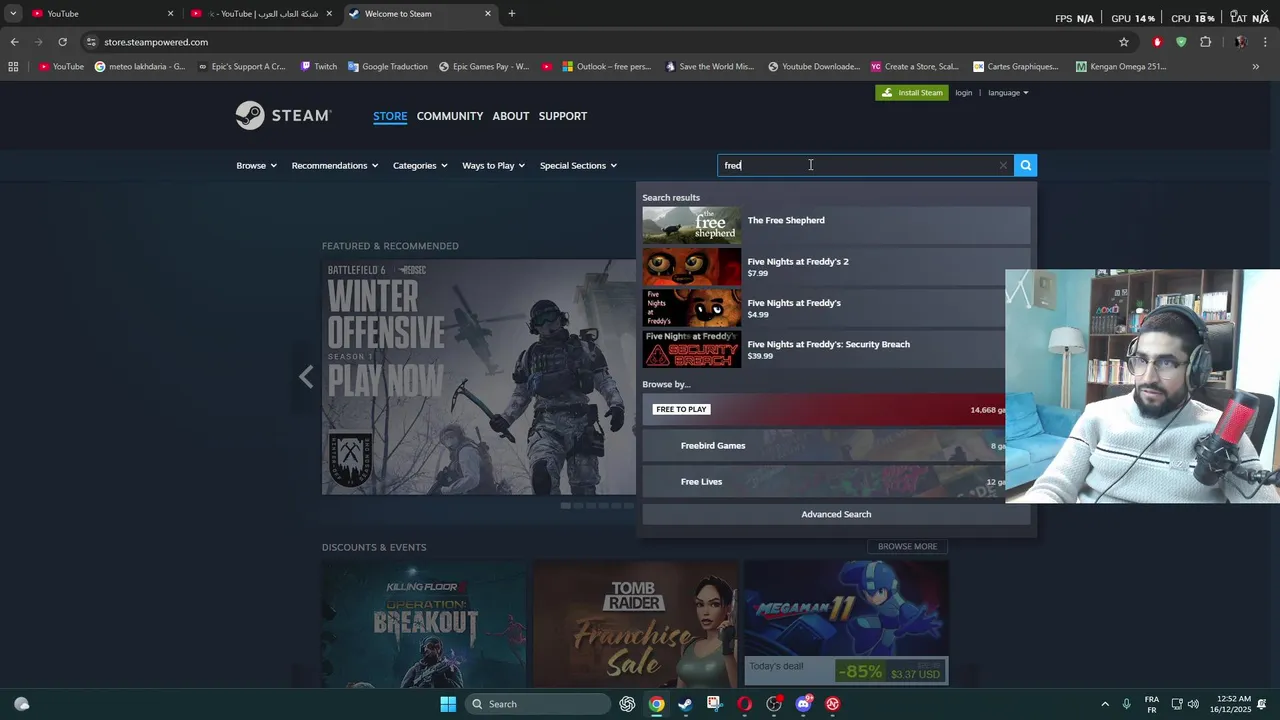Open the ABOUT page
Image resolution: width=1280 pixels, height=720 pixels.
click(x=510, y=116)
